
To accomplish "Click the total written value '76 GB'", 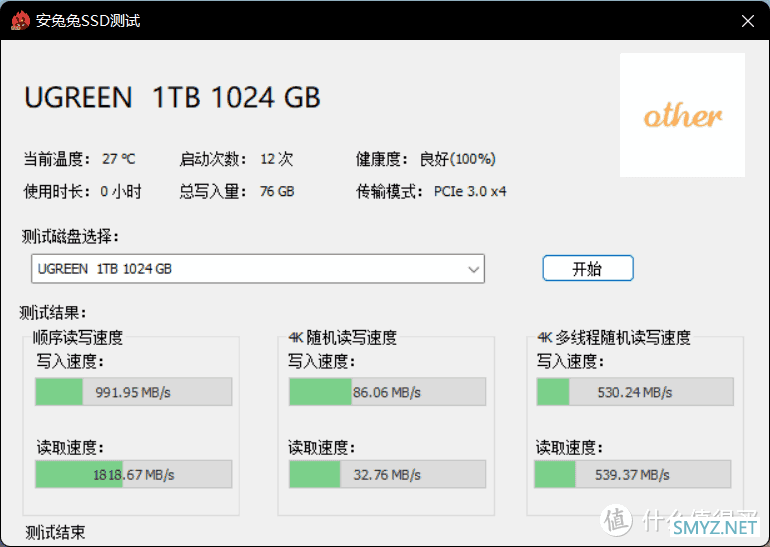I will tap(277, 191).
